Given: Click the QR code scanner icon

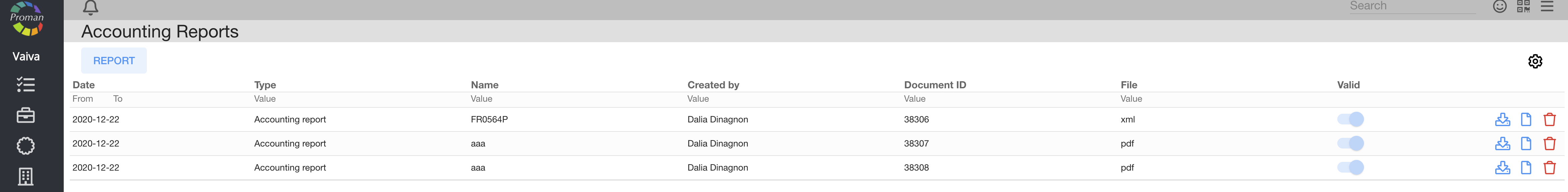Looking at the screenshot, I should pos(1523,6).
